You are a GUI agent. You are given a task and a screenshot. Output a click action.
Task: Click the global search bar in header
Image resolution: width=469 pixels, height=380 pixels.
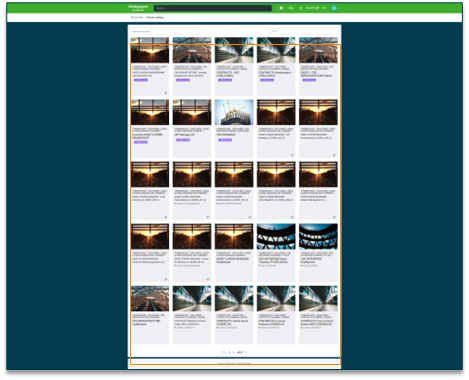[213, 8]
